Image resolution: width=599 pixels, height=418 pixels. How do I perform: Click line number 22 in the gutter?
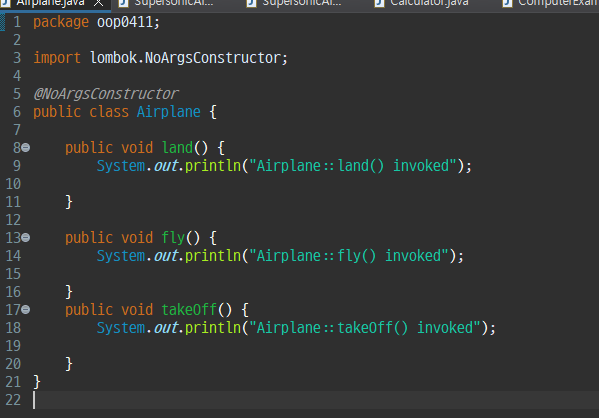pyautogui.click(x=13, y=400)
